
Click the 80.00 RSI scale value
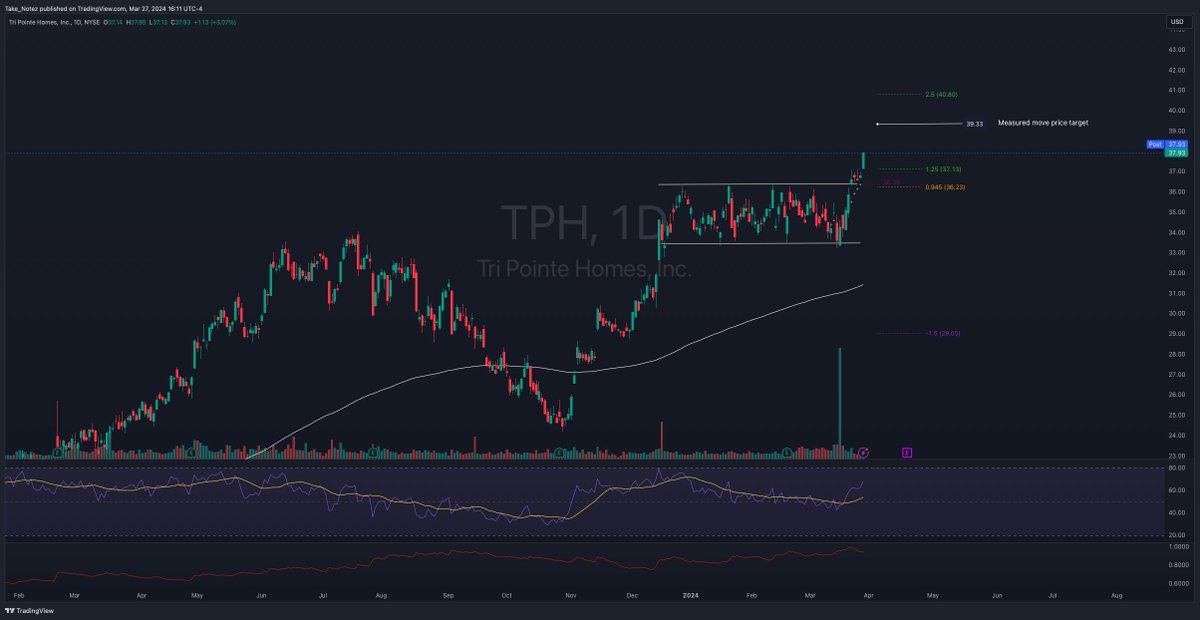pos(1176,468)
